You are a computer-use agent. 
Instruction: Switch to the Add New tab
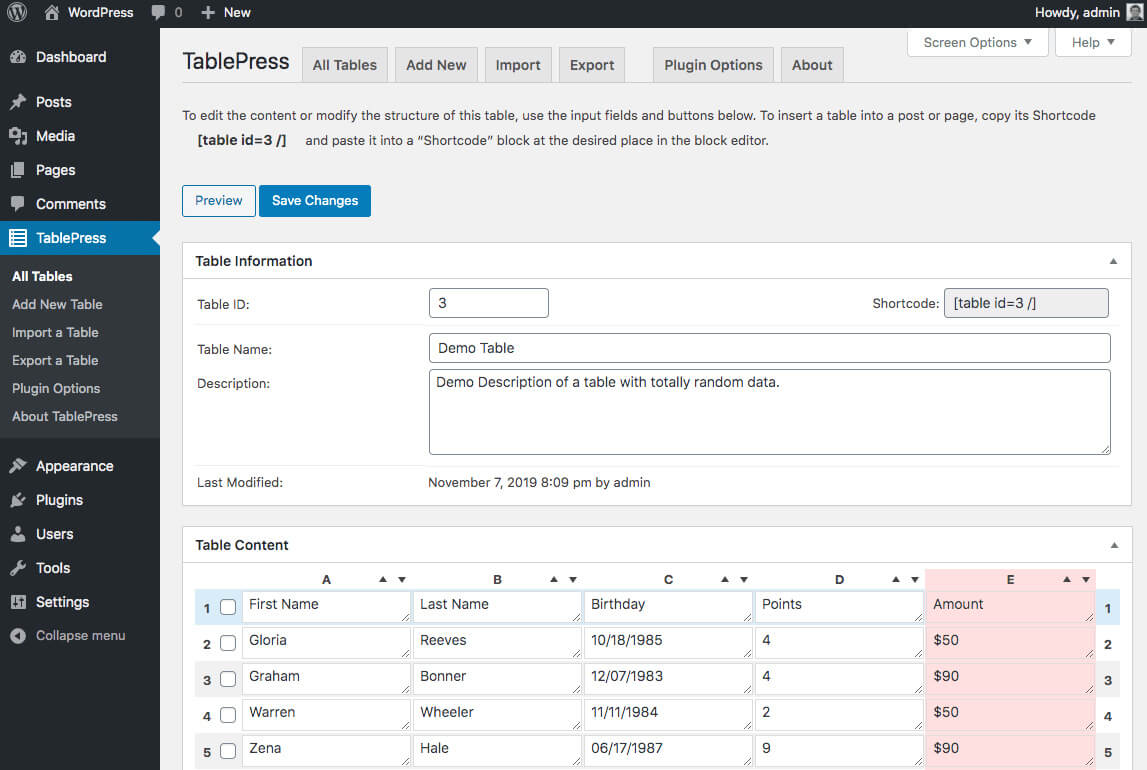[x=436, y=65]
